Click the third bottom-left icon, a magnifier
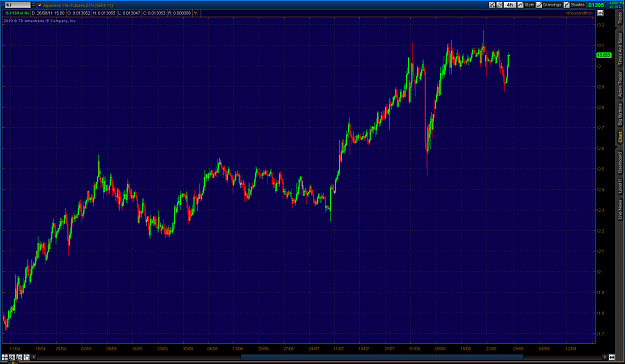 click(x=19, y=357)
